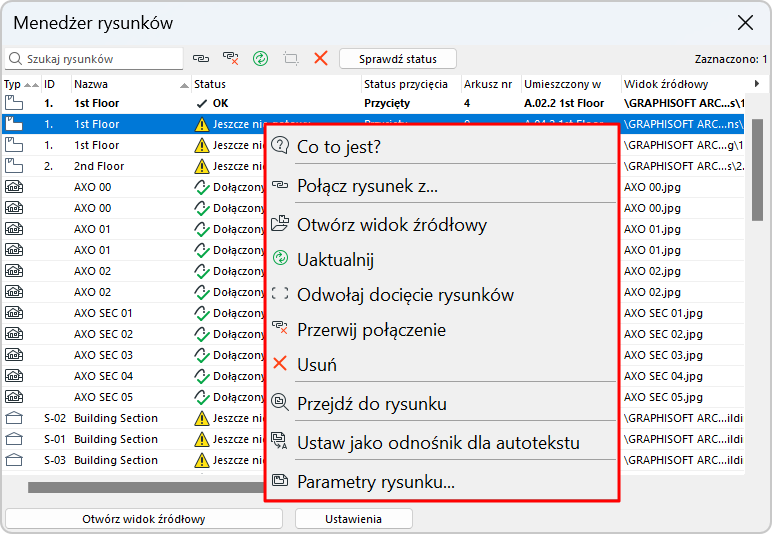This screenshot has width=772, height=534.
Task: Click the Break Link toolbar icon
Action: [230, 59]
